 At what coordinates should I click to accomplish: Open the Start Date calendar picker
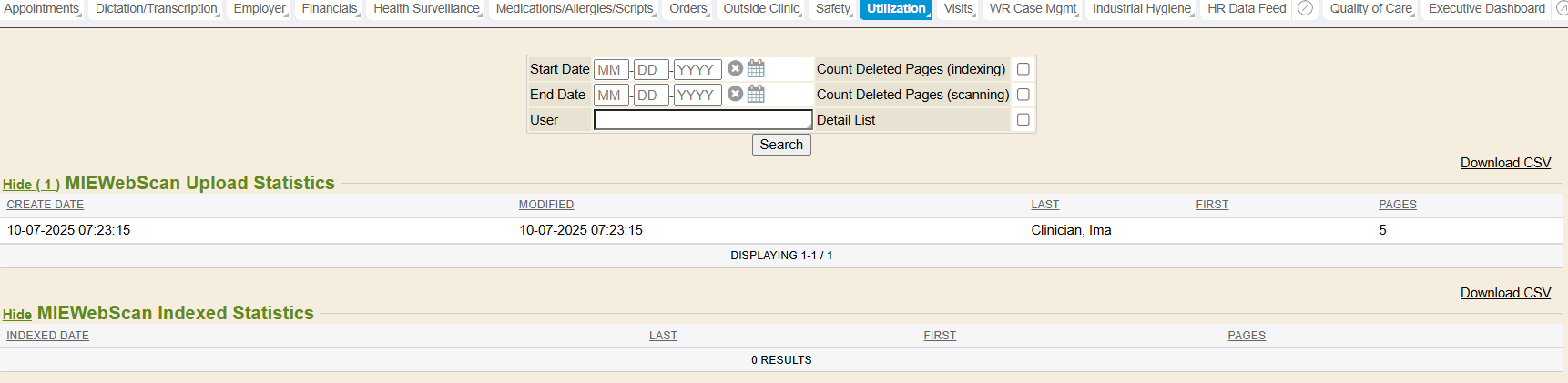[x=756, y=68]
